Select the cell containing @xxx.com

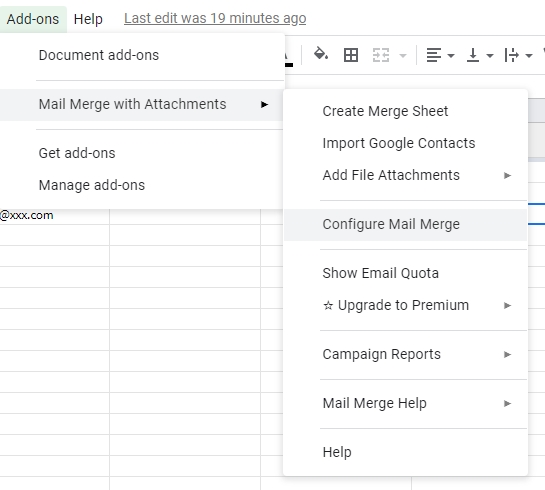pyautogui.click(x=55, y=215)
